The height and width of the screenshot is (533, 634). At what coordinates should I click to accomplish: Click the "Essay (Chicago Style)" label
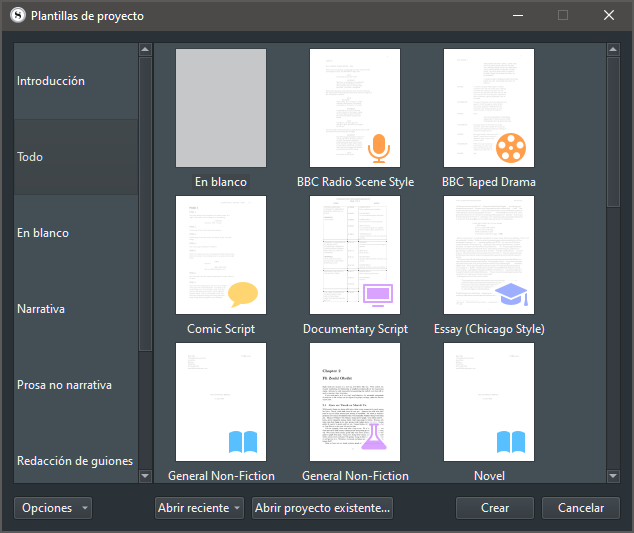click(489, 329)
